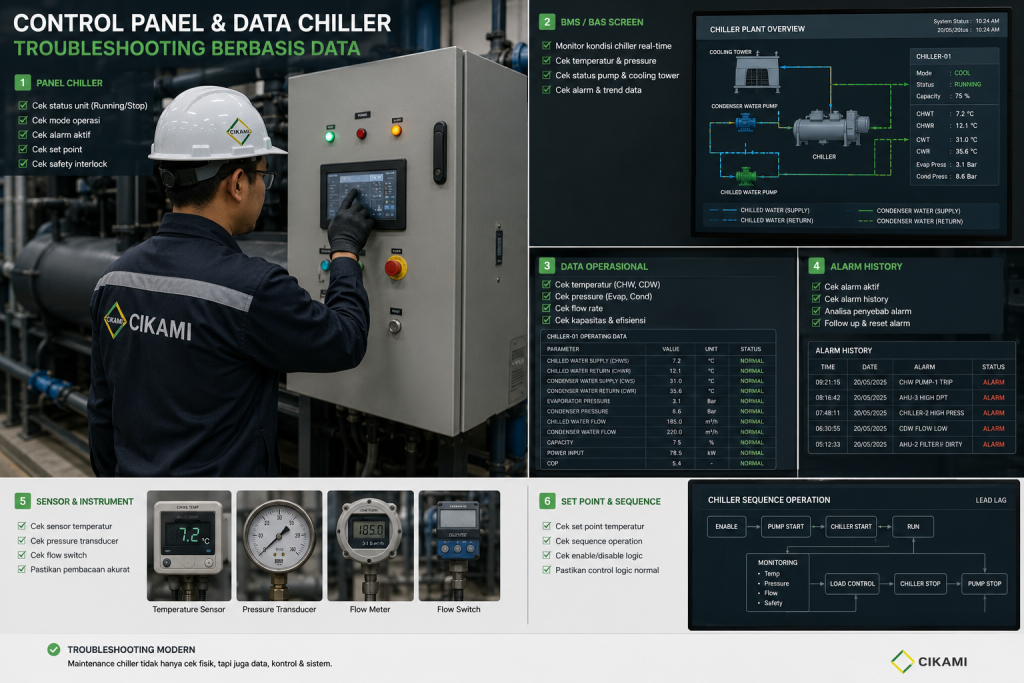Click the green number 4 Alarm History badge

[816, 266]
